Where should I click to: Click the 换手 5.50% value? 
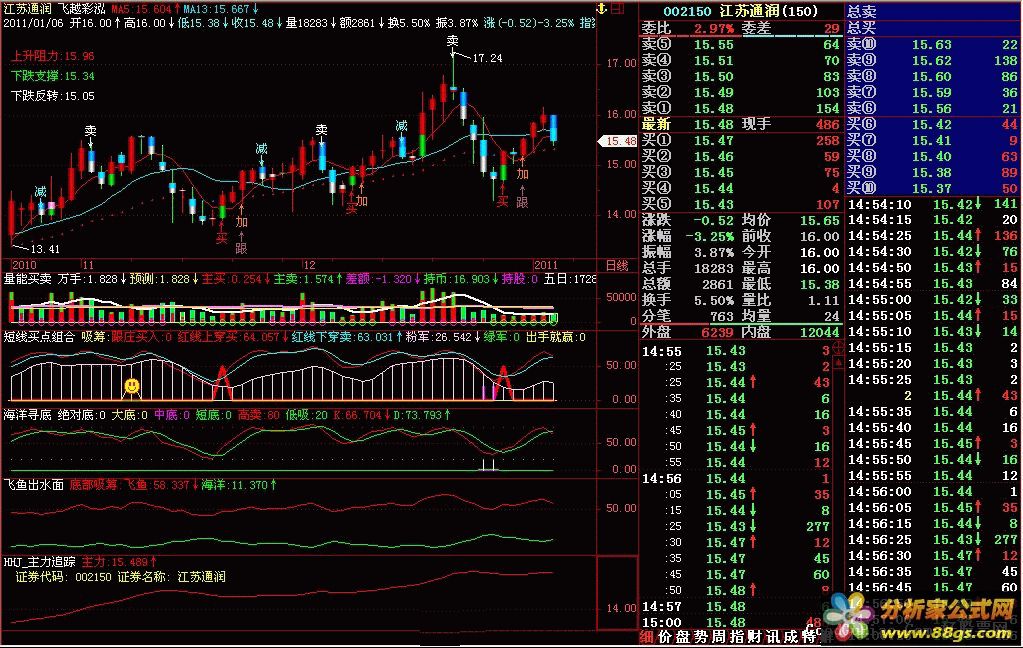[x=714, y=300]
